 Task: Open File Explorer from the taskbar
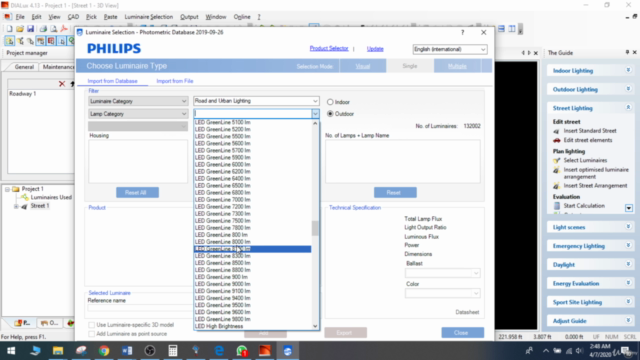click(x=58, y=351)
